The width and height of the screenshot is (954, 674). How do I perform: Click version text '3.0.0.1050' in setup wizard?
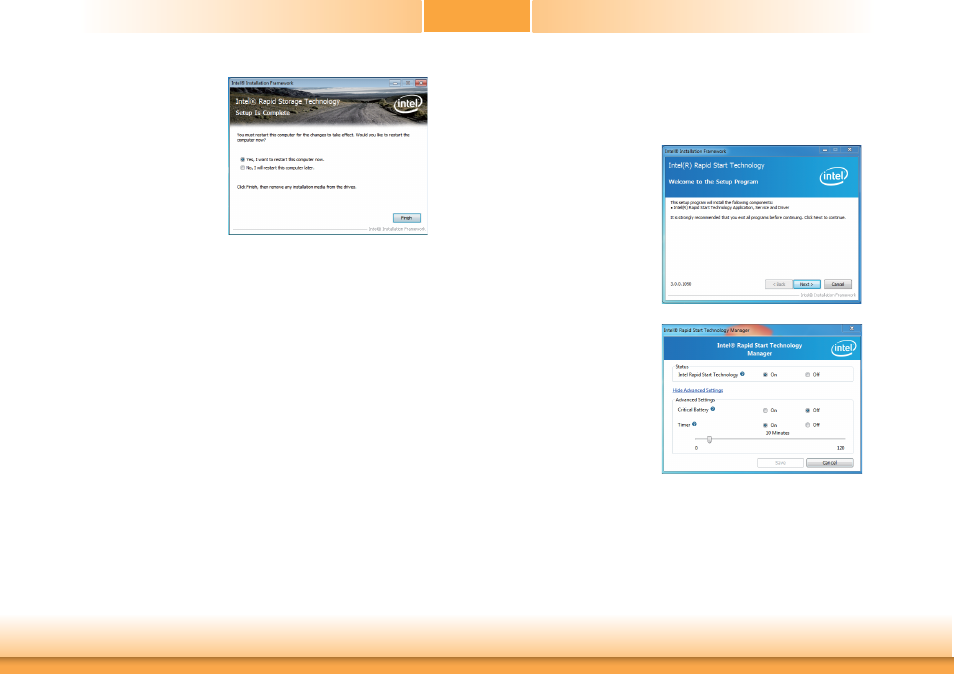tap(681, 284)
